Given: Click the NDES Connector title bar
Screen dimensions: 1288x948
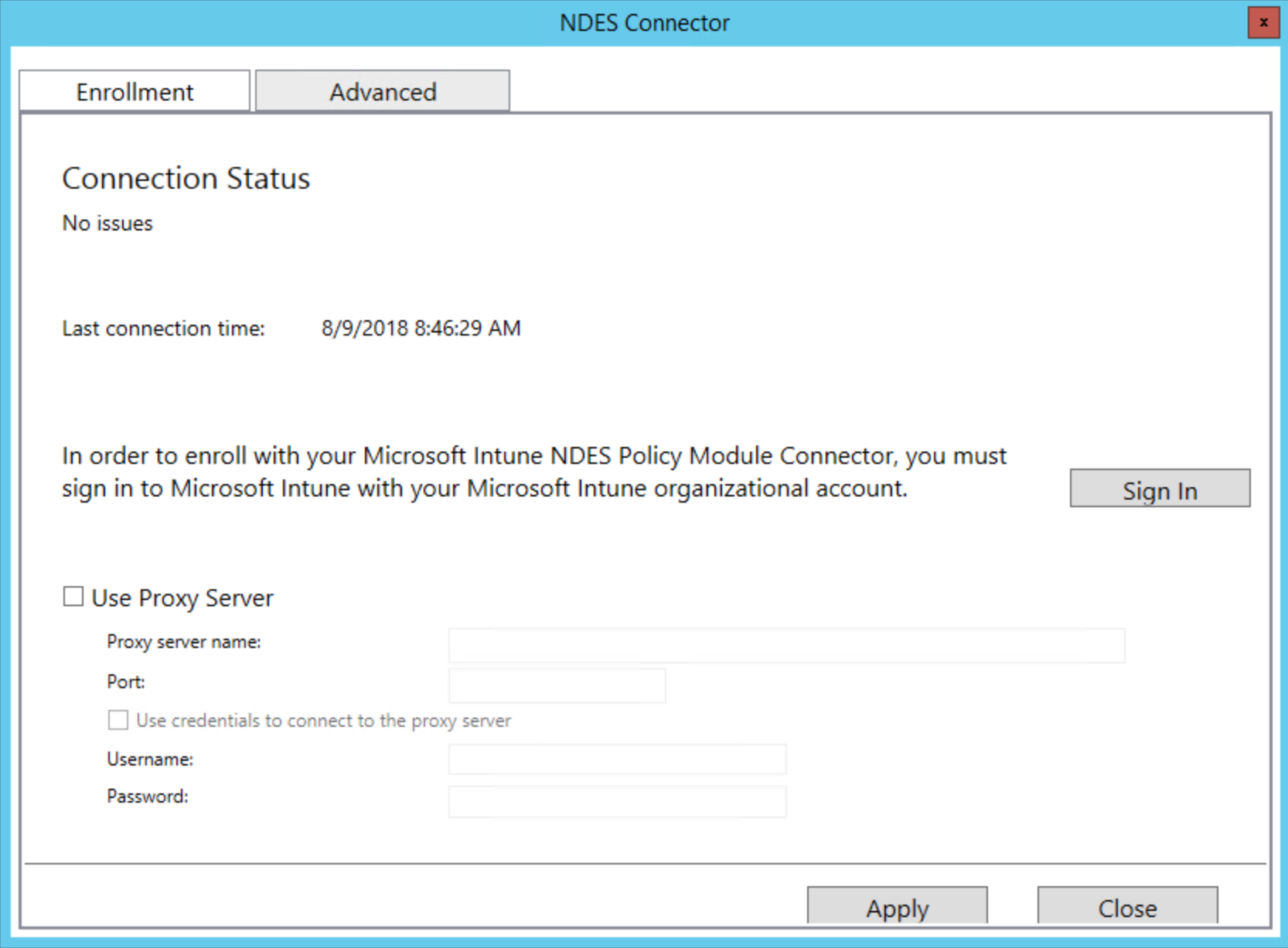Looking at the screenshot, I should 643,23.
